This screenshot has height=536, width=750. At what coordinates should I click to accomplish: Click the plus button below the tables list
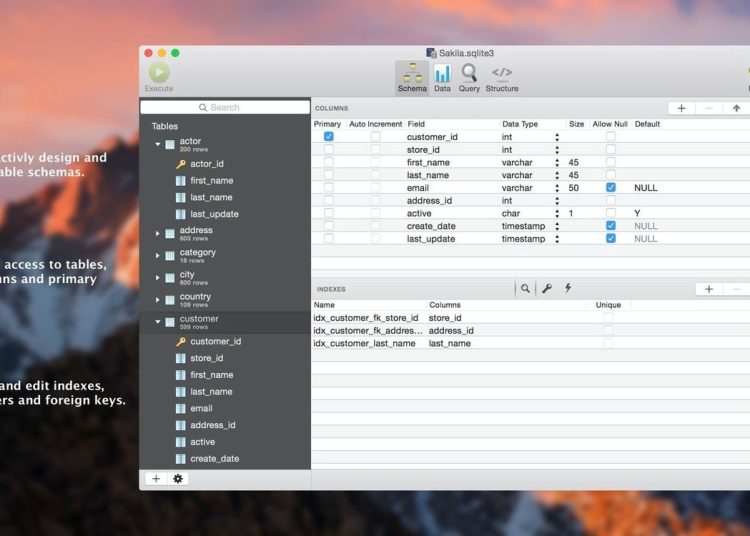point(156,479)
